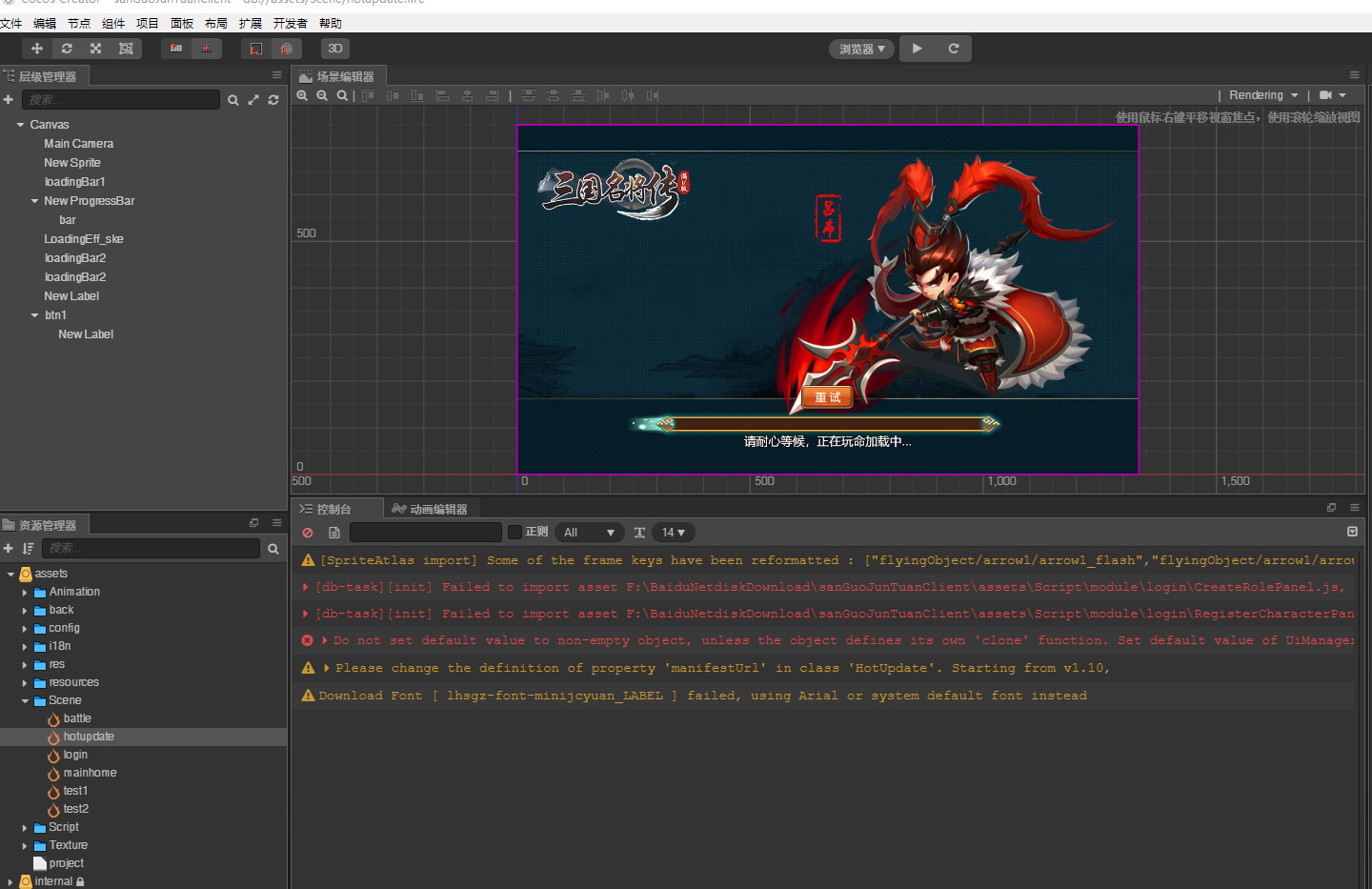Select the LoadingEff_ske node
This screenshot has width=1372, height=889.
(83, 239)
